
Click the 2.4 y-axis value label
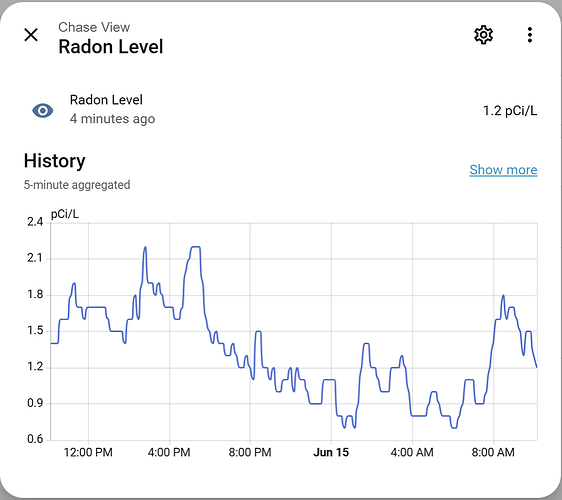point(35,222)
